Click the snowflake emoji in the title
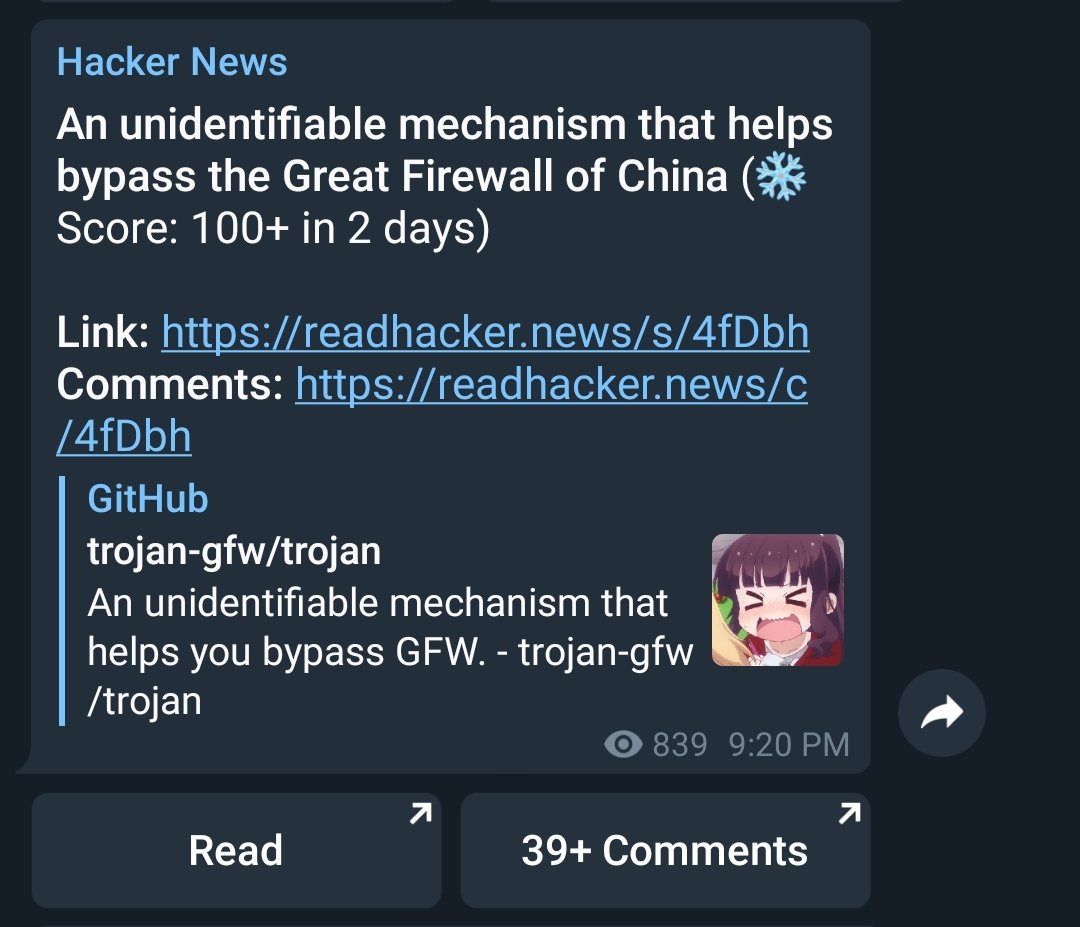 click(780, 176)
